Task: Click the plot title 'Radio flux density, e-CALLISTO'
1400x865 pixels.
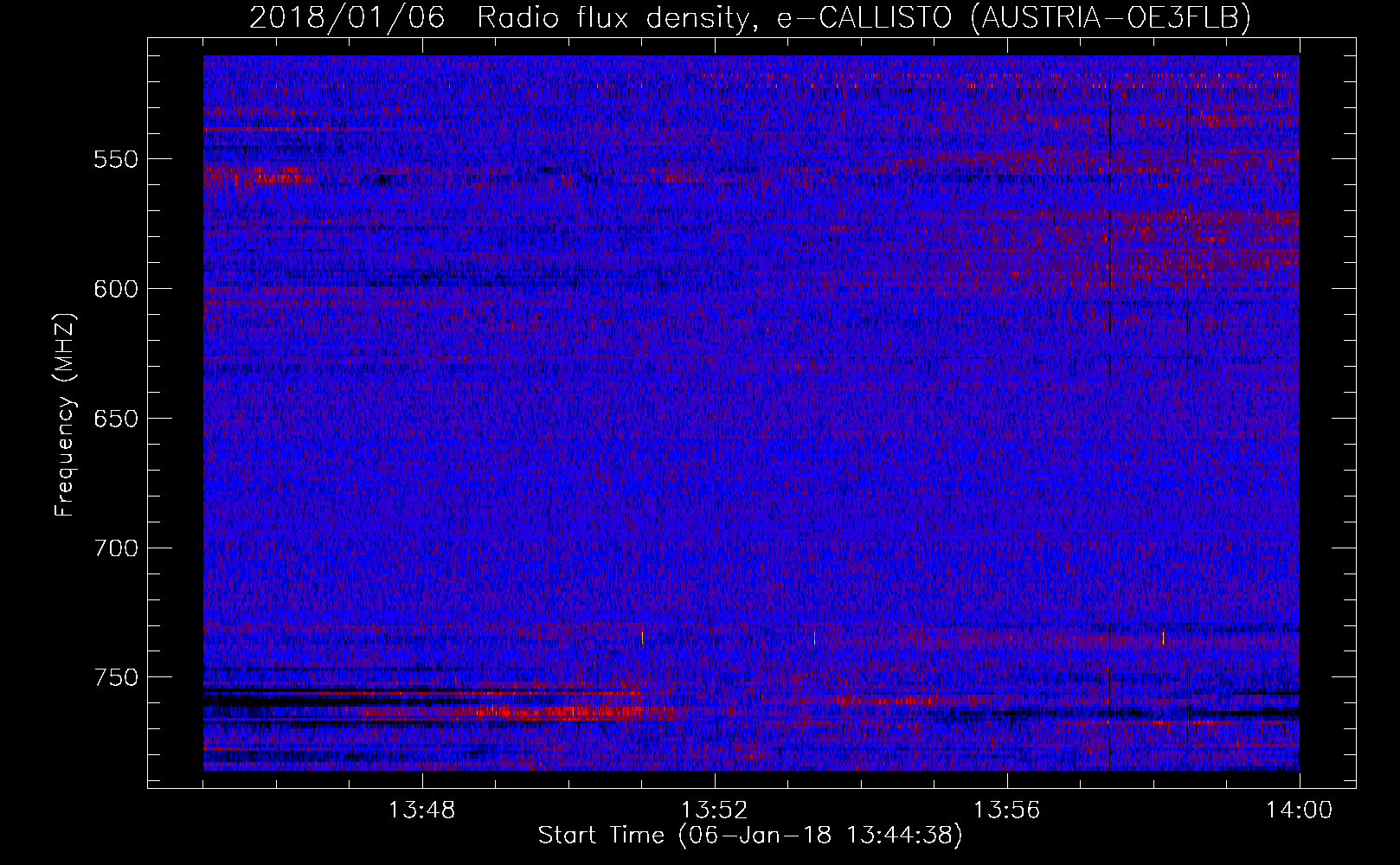Action: coord(714,17)
